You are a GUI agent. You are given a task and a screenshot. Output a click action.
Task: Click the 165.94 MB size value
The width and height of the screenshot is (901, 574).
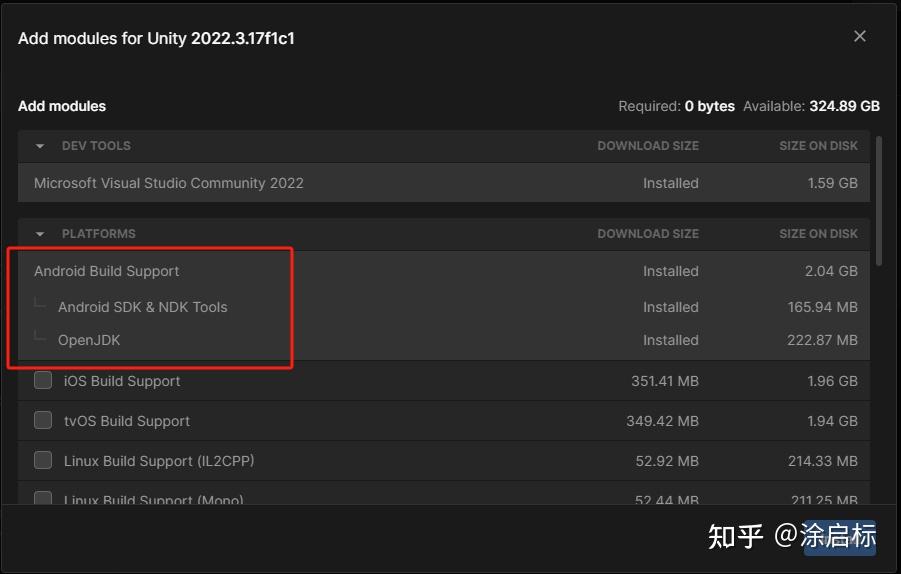[x=822, y=307]
